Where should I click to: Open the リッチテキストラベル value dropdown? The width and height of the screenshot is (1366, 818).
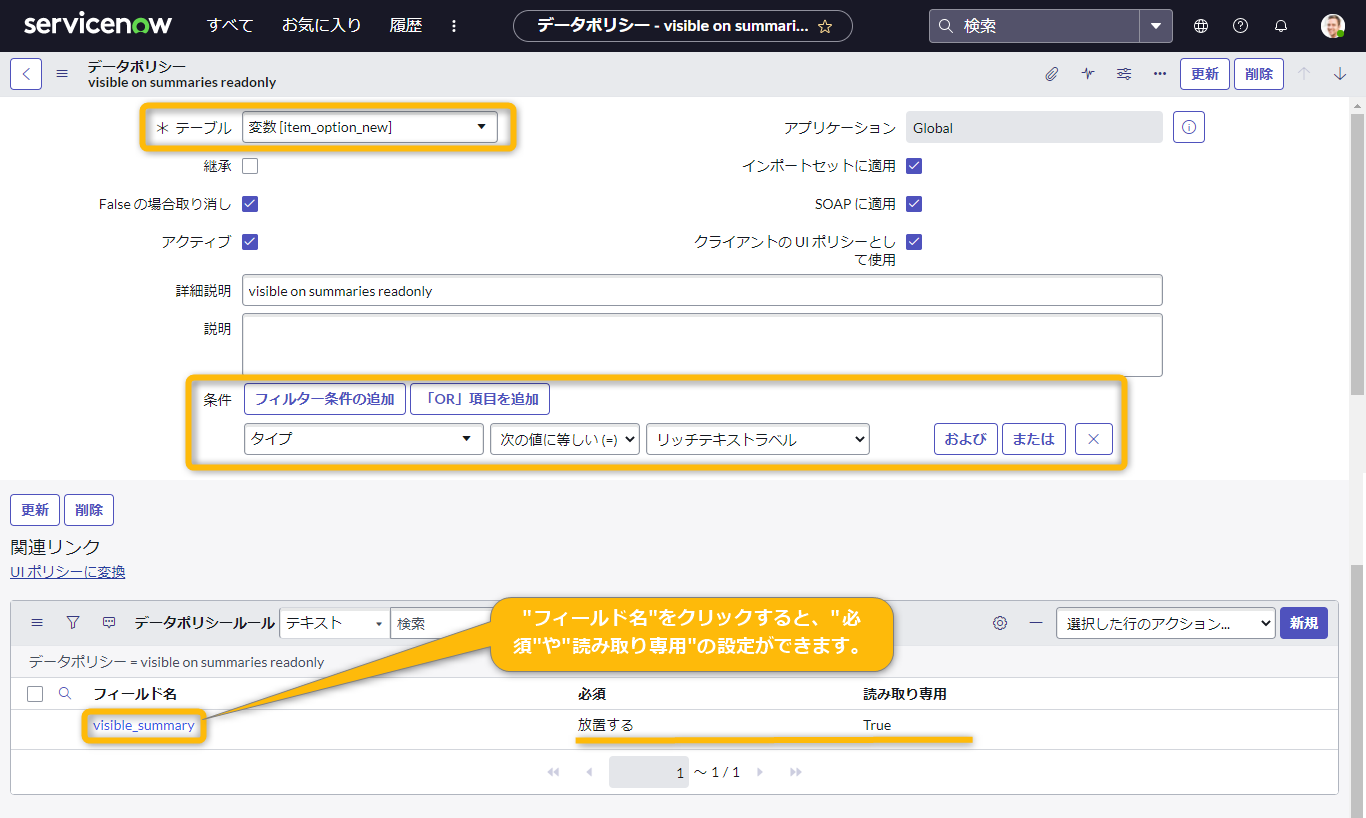click(x=757, y=438)
